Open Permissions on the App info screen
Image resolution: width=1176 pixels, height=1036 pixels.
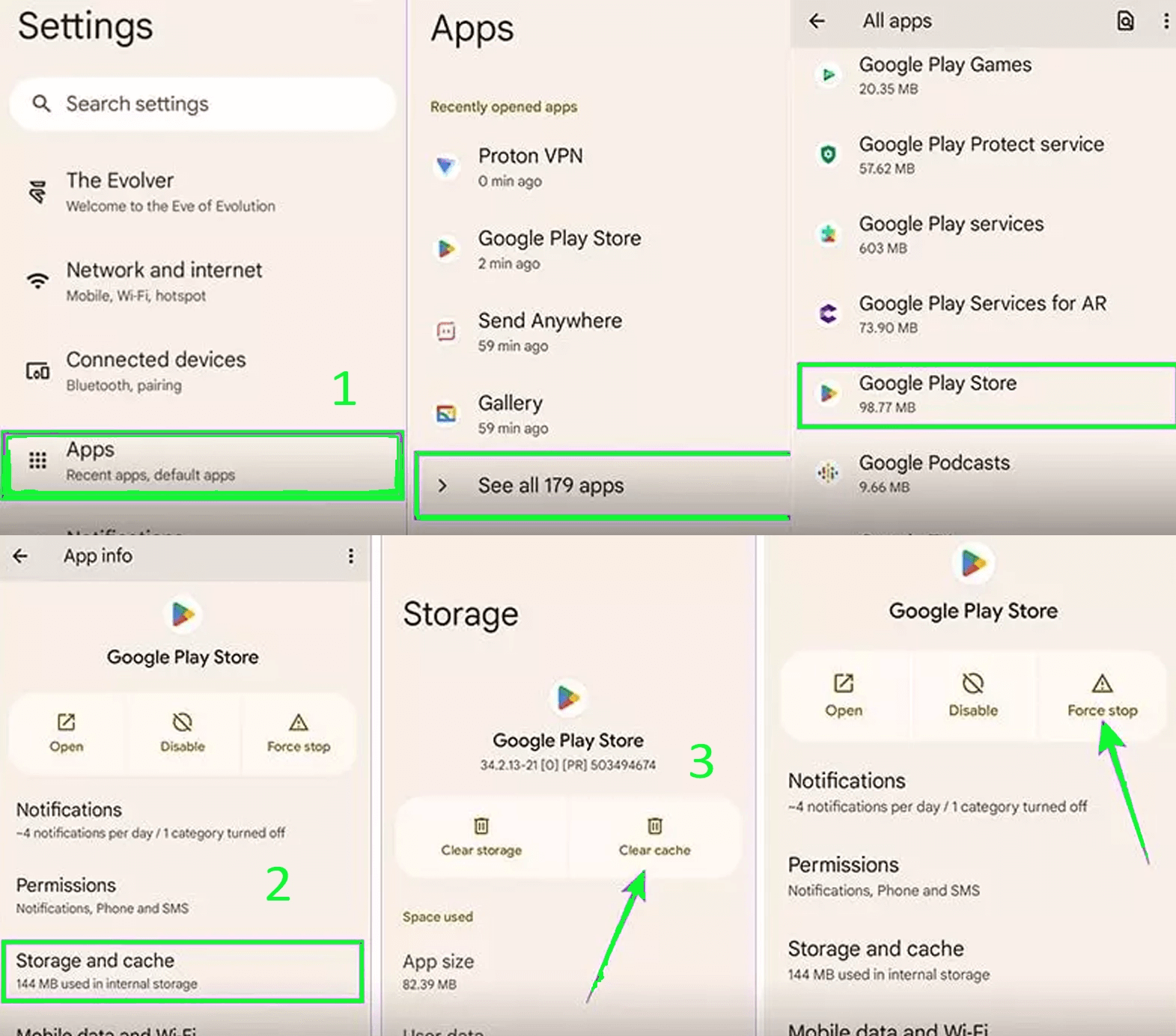(183, 896)
